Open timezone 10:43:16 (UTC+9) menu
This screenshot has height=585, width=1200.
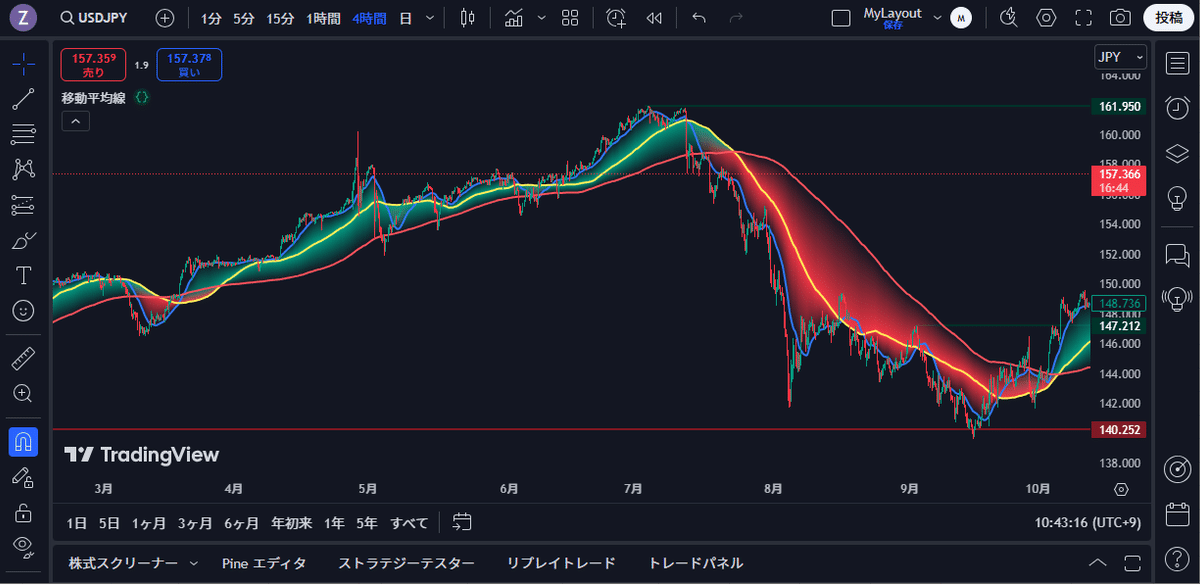pyautogui.click(x=1090, y=522)
